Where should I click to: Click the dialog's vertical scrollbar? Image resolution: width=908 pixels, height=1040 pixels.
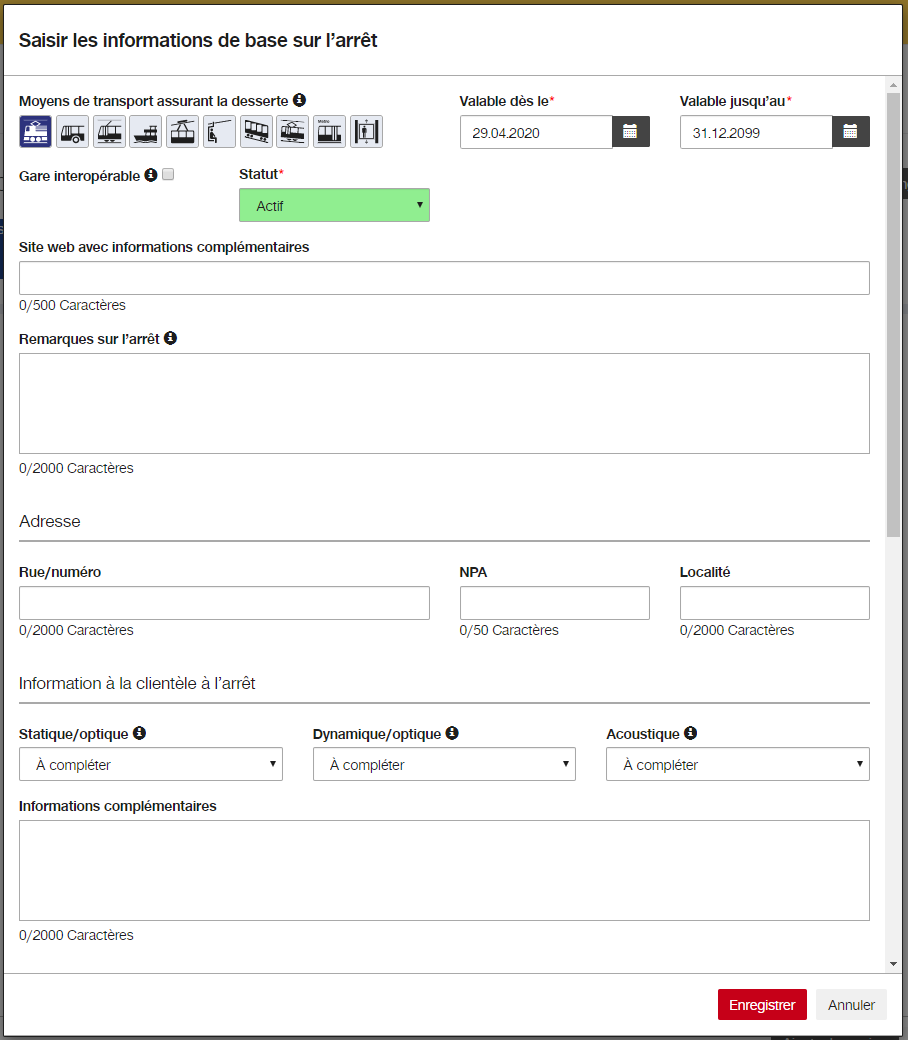coord(893,315)
